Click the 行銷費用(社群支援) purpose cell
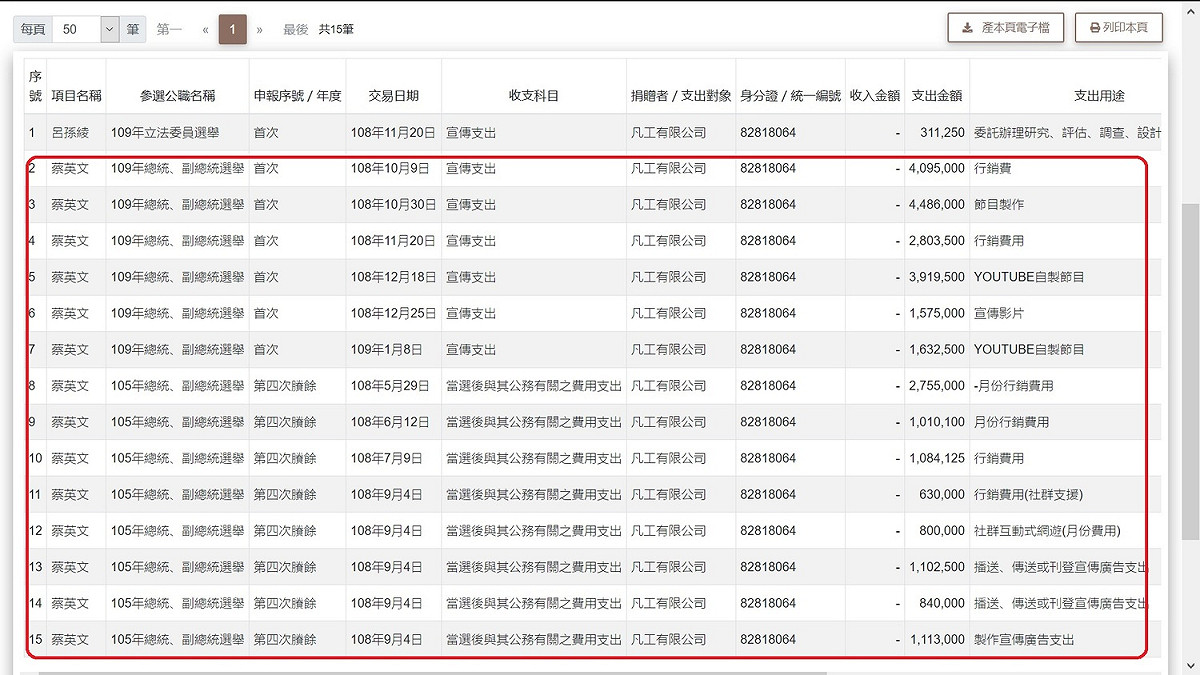The image size is (1200, 675). pyautogui.click(x=1028, y=494)
